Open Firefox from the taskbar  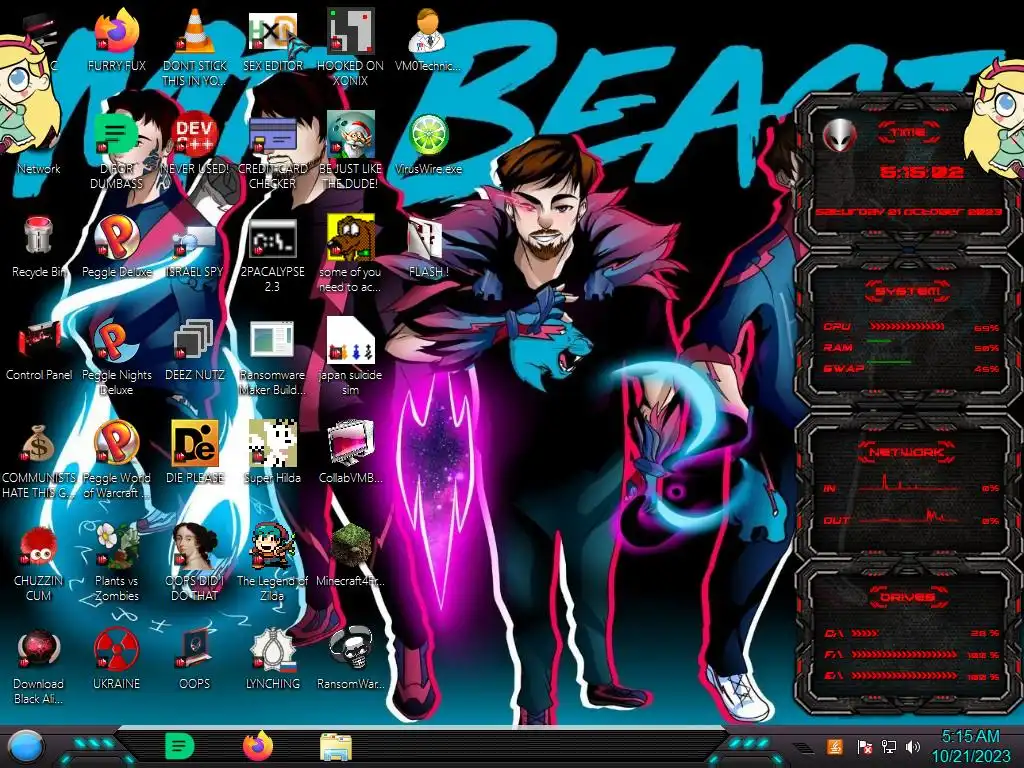point(258,746)
